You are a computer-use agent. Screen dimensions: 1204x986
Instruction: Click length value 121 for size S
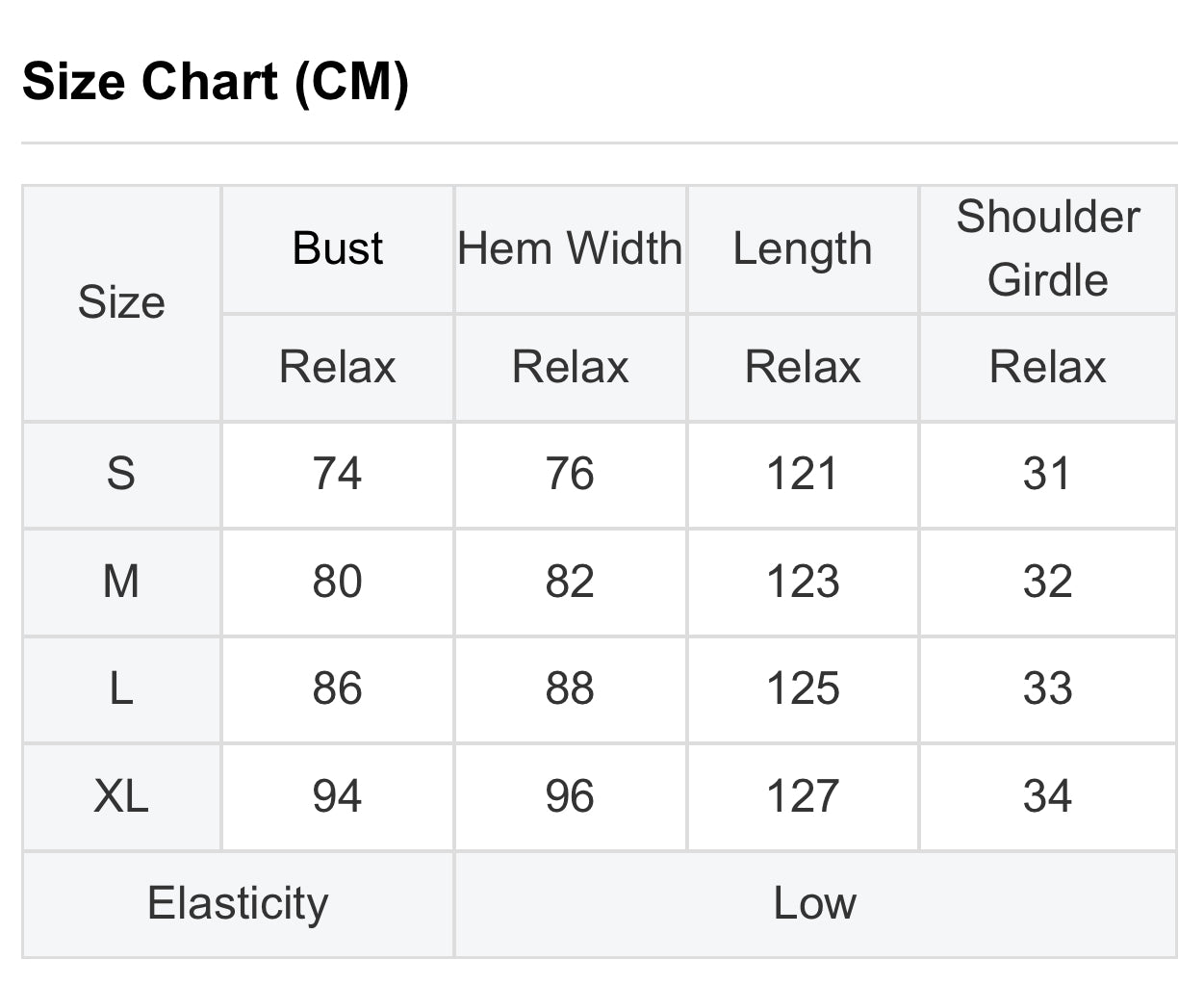(x=803, y=474)
